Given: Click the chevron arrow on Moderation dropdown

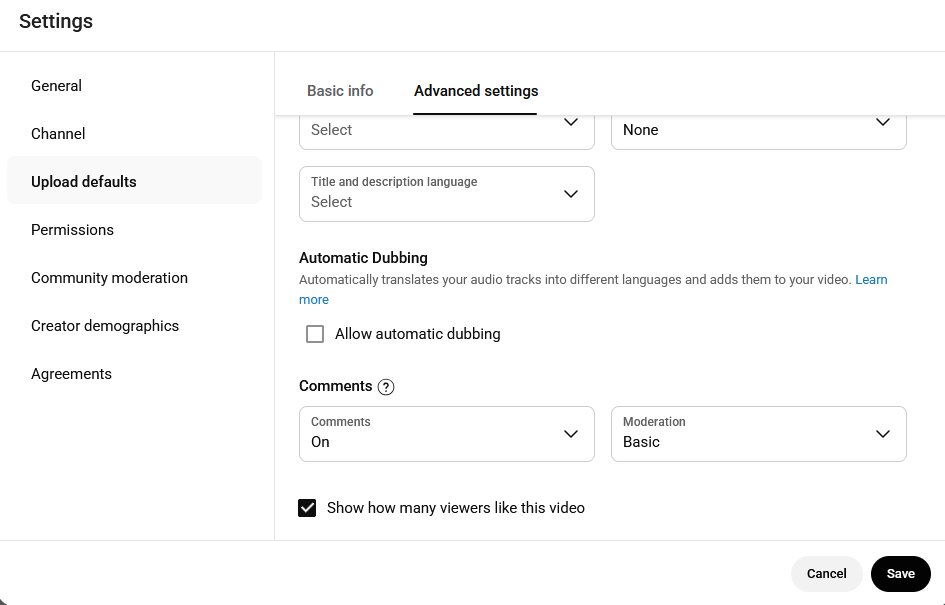Looking at the screenshot, I should pos(883,434).
